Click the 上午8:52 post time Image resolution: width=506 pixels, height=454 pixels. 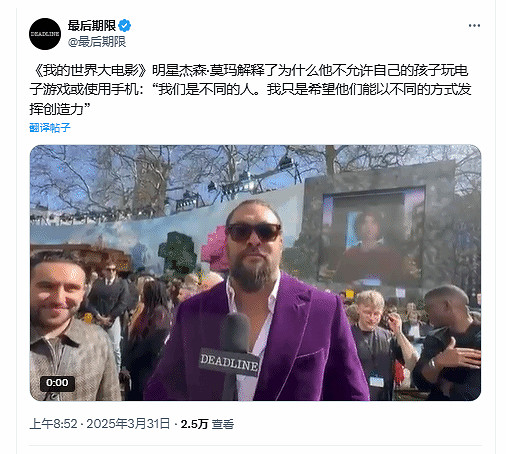pos(53,424)
